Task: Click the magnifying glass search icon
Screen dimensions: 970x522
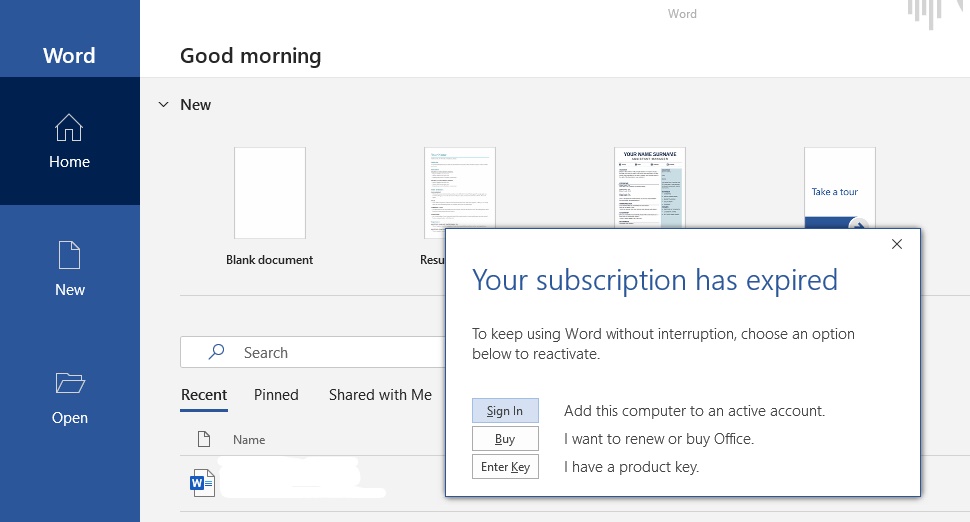Action: (216, 352)
